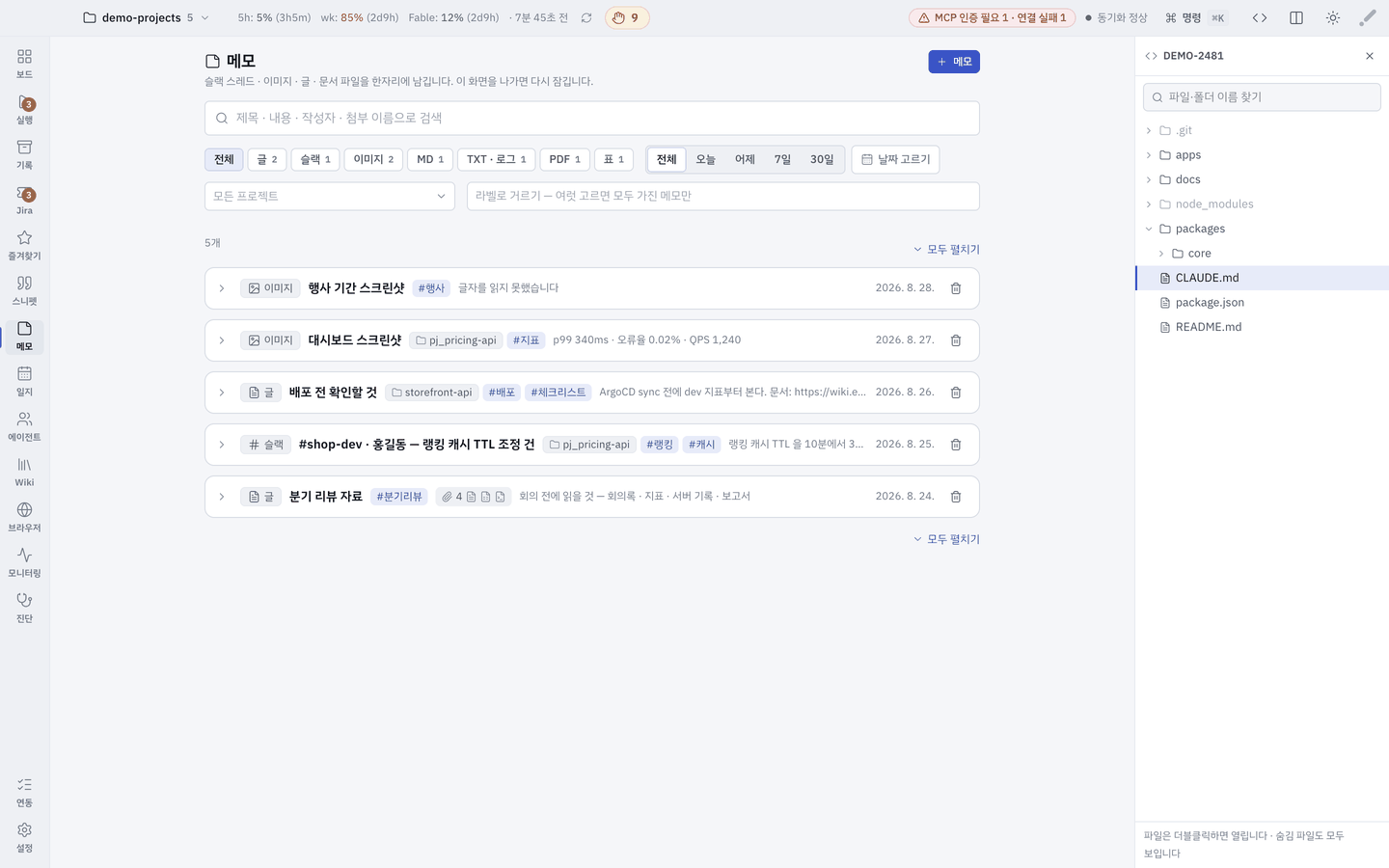Open the 진단 stethoscope sidebar item
The height and width of the screenshot is (868, 1389).
tap(24, 608)
